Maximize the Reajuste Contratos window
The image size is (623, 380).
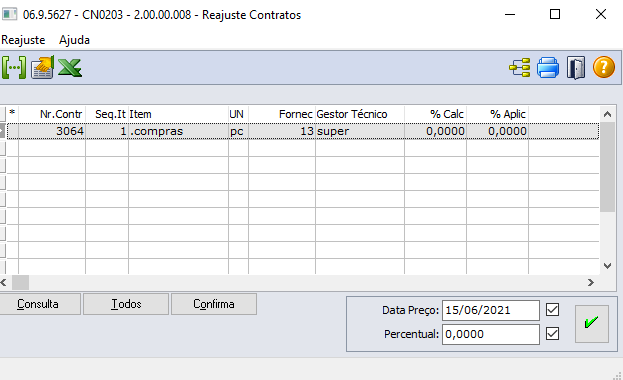555,14
